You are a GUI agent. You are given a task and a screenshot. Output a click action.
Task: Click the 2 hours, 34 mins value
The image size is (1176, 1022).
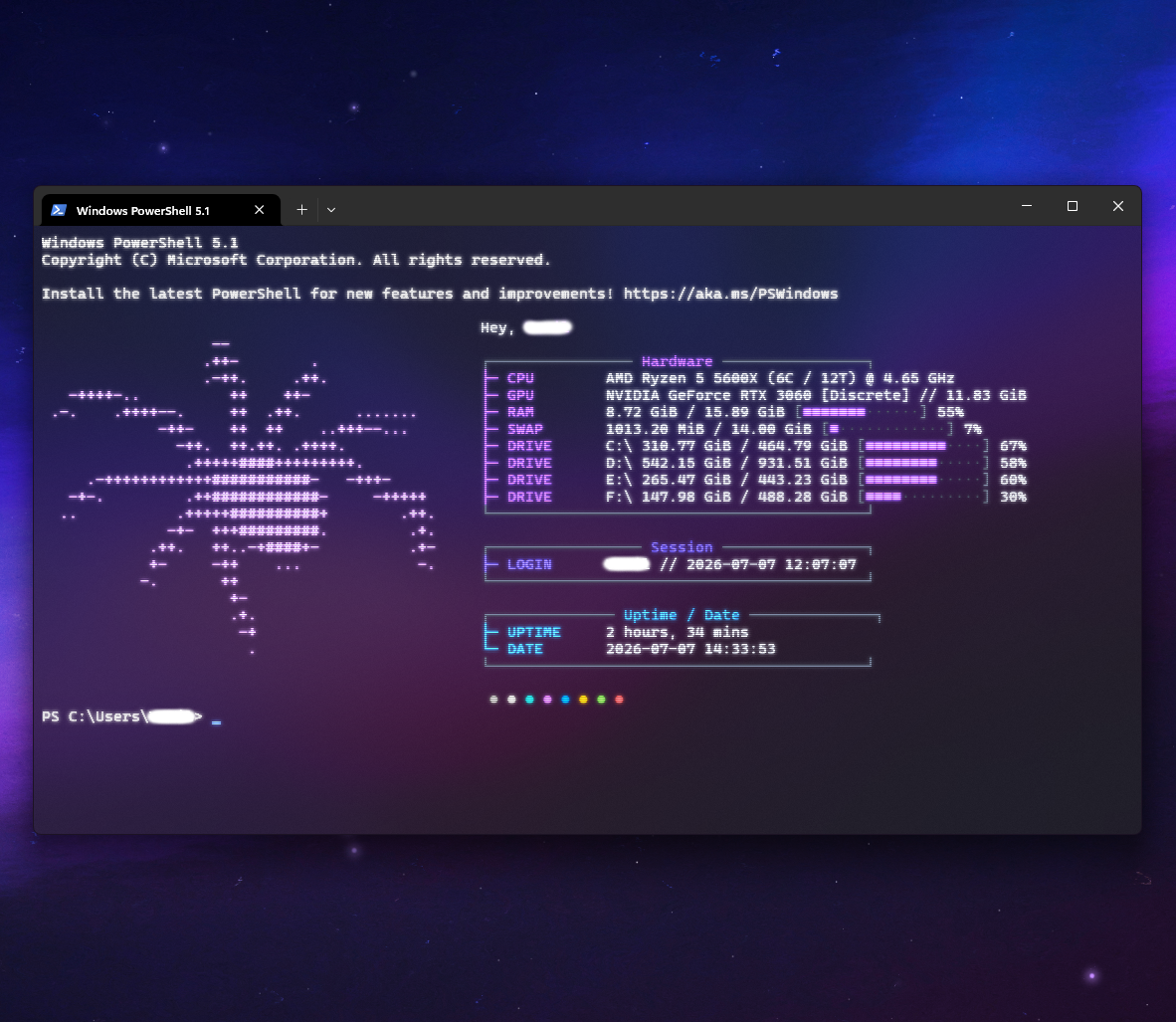pyautogui.click(x=678, y=633)
